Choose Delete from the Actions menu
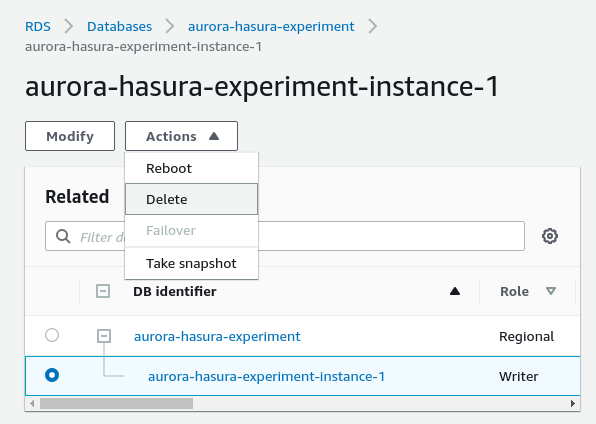596x424 pixels. tap(192, 199)
